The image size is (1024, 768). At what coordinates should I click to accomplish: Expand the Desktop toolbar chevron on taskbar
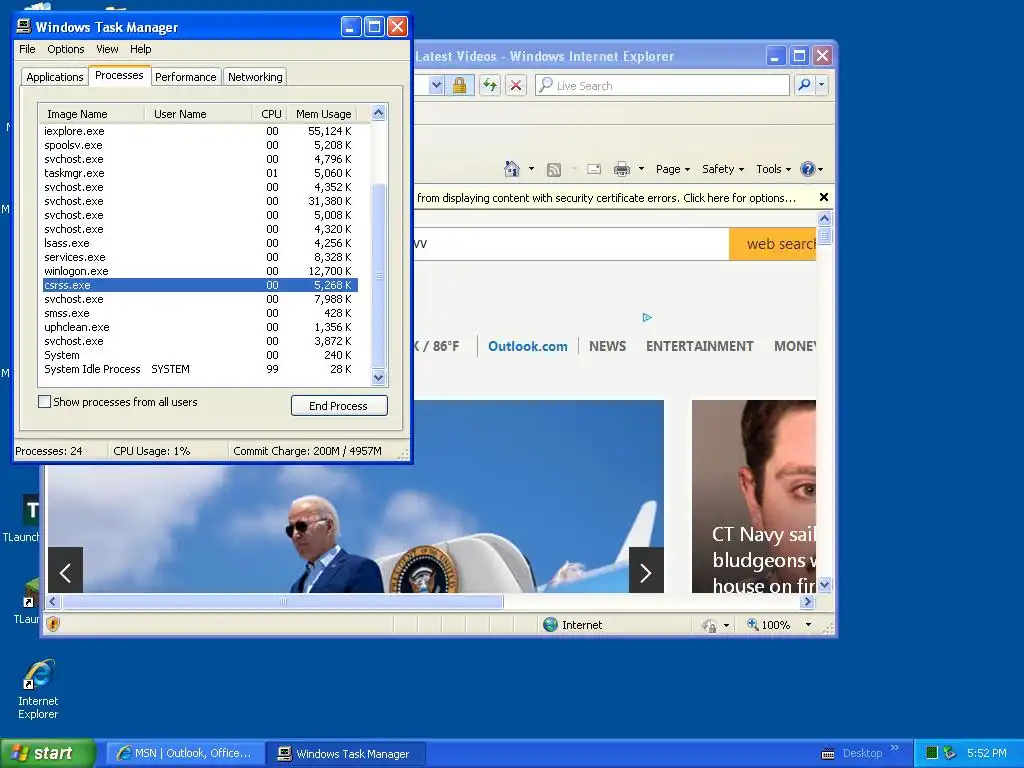(895, 748)
